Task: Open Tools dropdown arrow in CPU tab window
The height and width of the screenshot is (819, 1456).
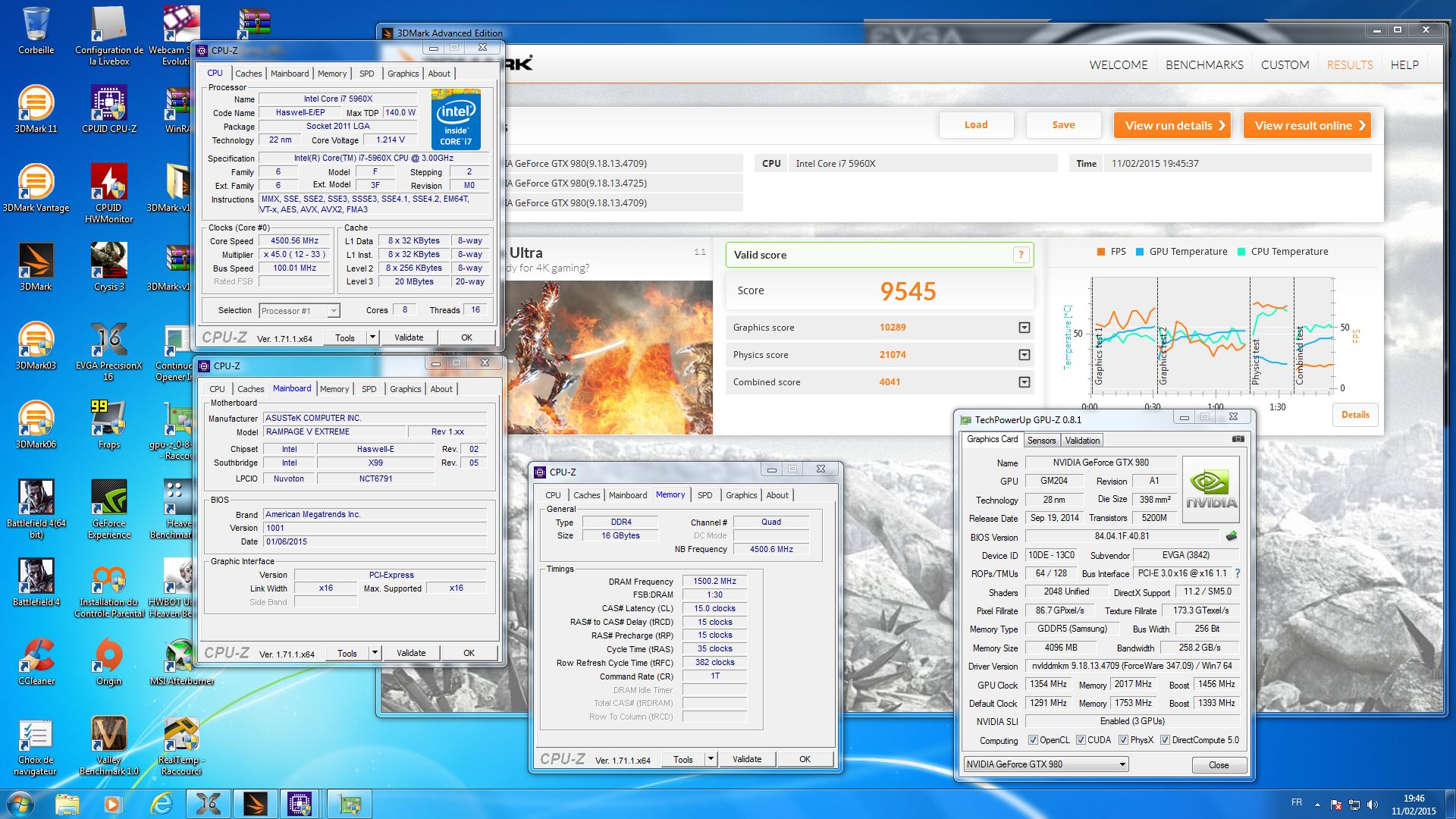Action: (x=372, y=337)
